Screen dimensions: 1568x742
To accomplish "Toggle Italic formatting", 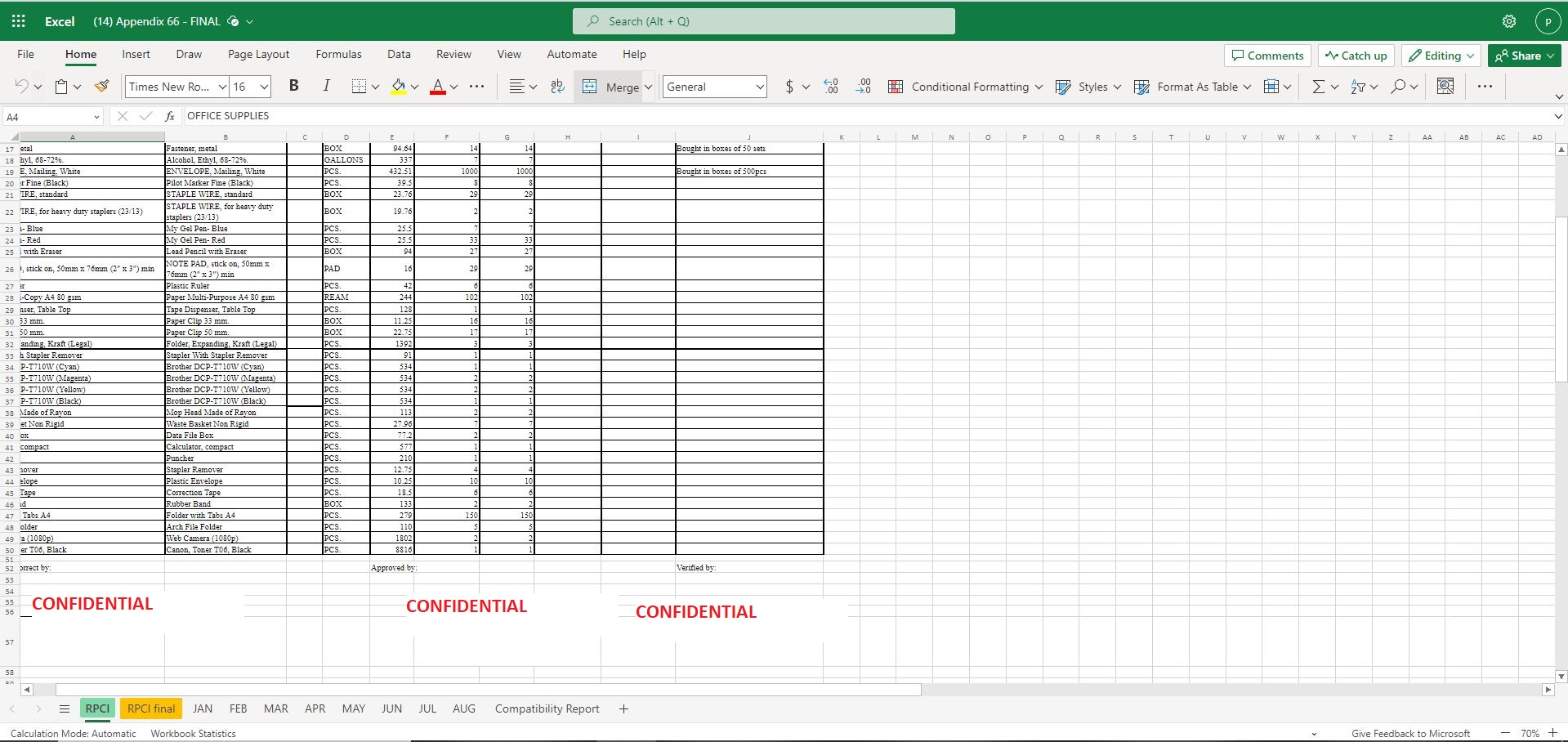I will (326, 86).
